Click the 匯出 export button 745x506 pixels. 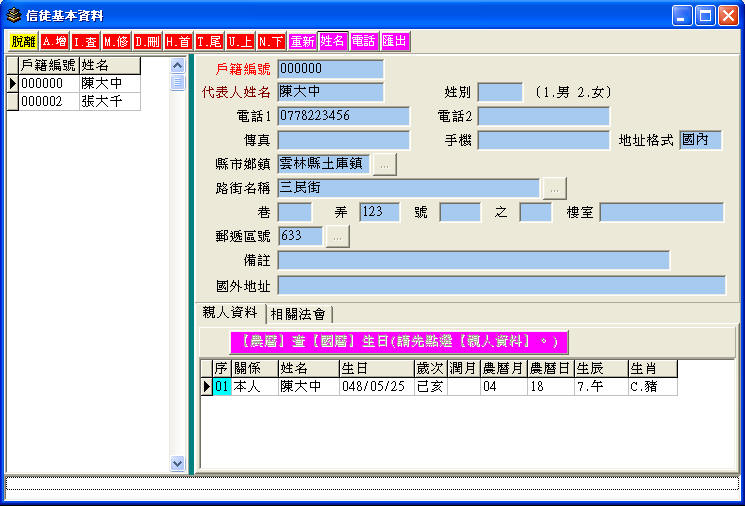(x=395, y=41)
